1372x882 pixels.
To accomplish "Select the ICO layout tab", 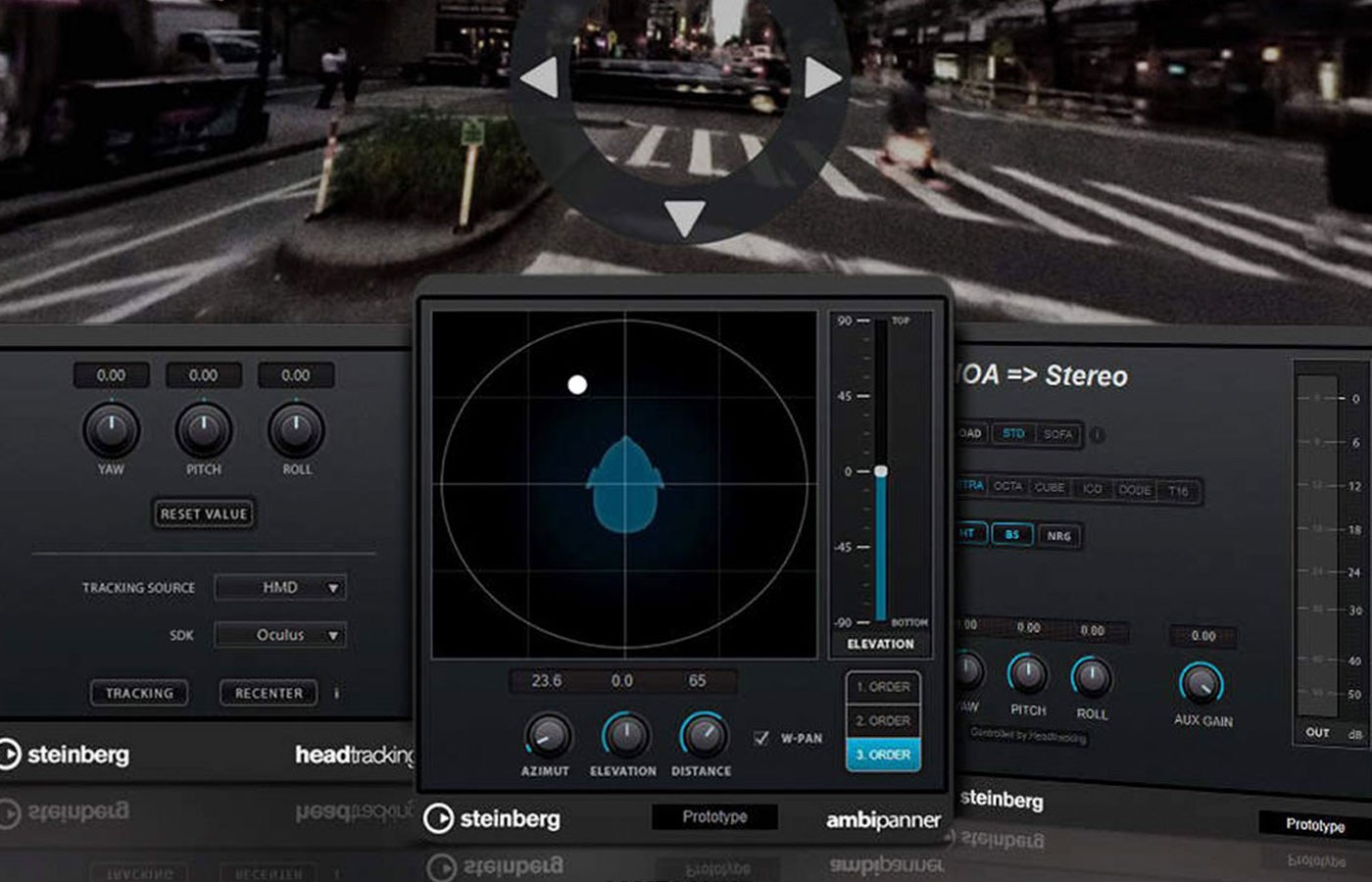I will pyautogui.click(x=1092, y=489).
